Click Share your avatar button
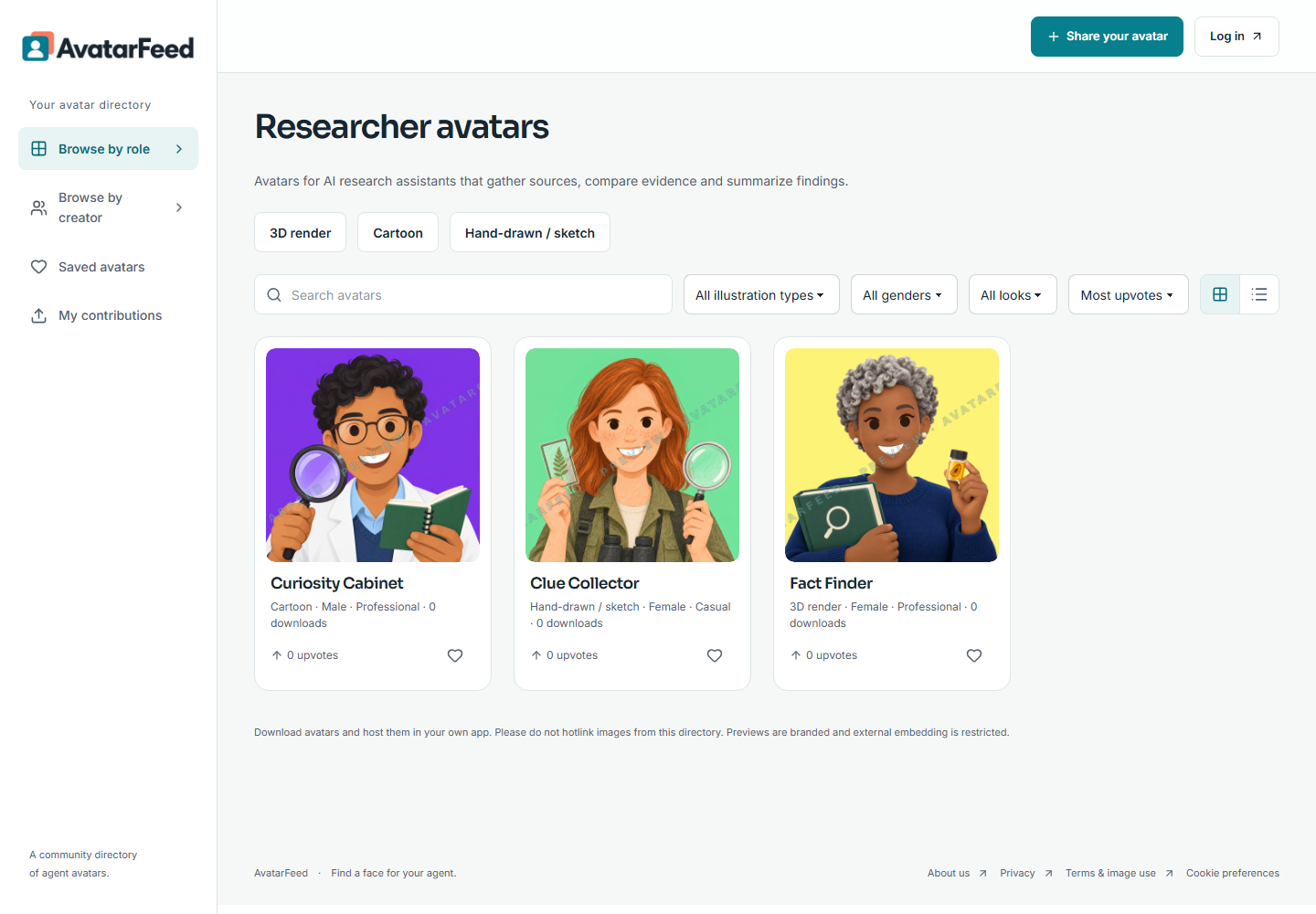The height and width of the screenshot is (914, 1316). [x=1107, y=37]
